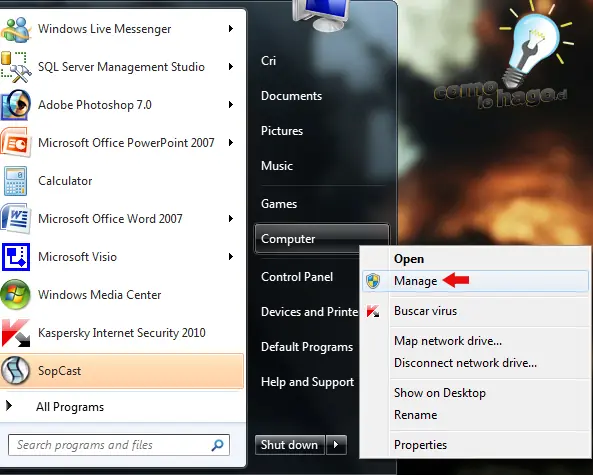Click the Kaspersky Internet Security 2010 icon
The height and width of the screenshot is (475, 593).
click(x=16, y=333)
